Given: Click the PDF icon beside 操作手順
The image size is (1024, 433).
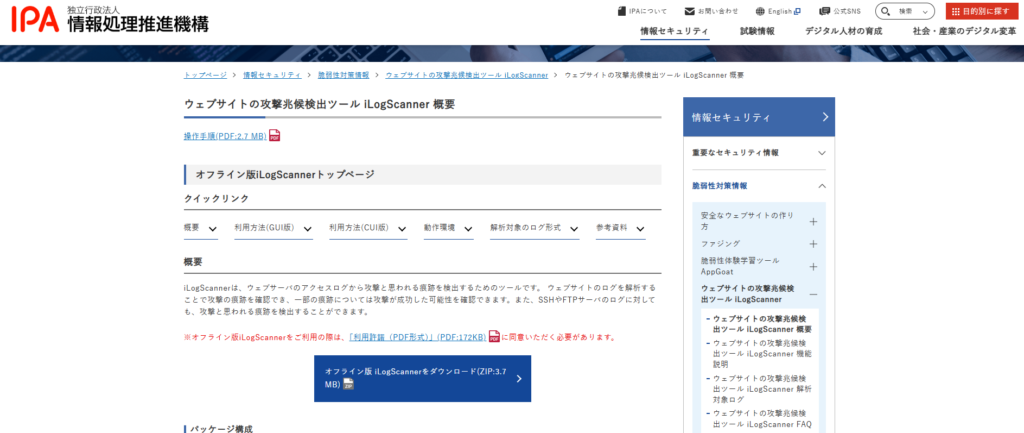Looking at the screenshot, I should [x=275, y=136].
